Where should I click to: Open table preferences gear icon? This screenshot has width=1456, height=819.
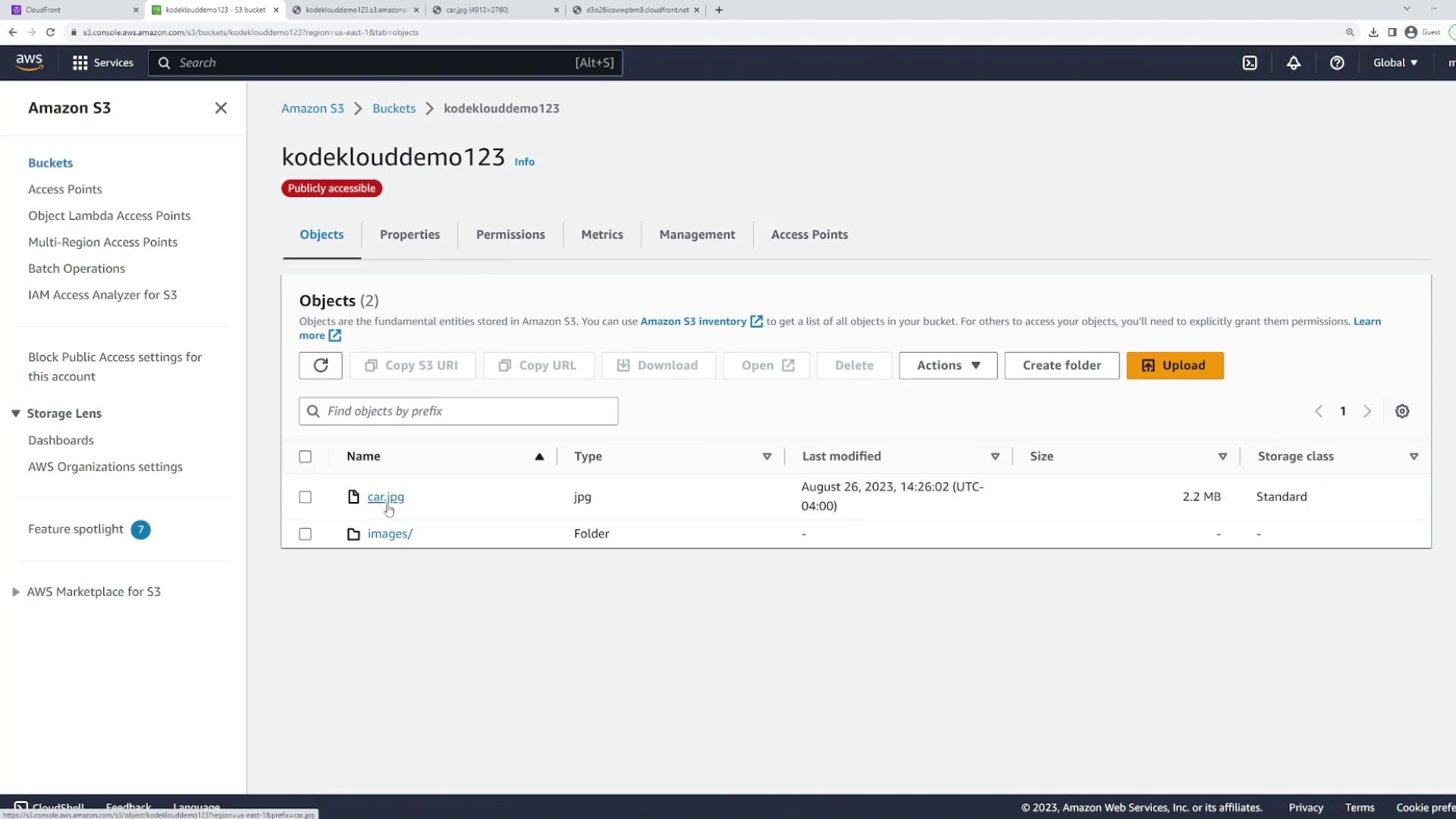tap(1402, 411)
